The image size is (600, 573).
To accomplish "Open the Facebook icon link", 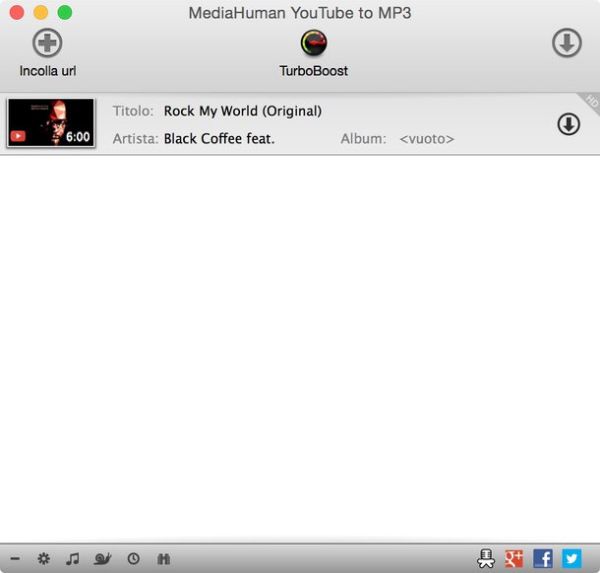I will 543,559.
